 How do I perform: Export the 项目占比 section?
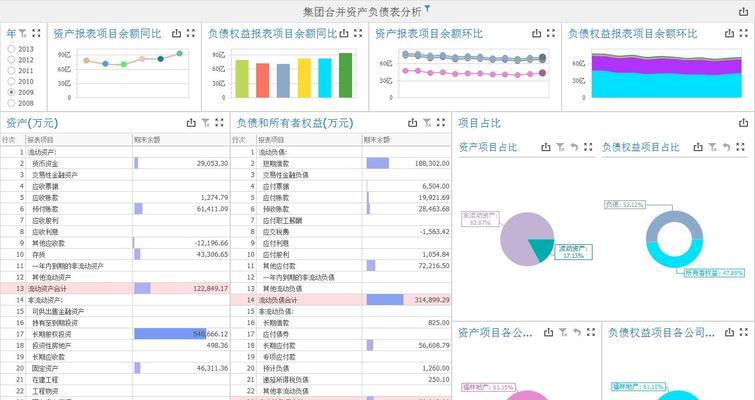[x=743, y=123]
